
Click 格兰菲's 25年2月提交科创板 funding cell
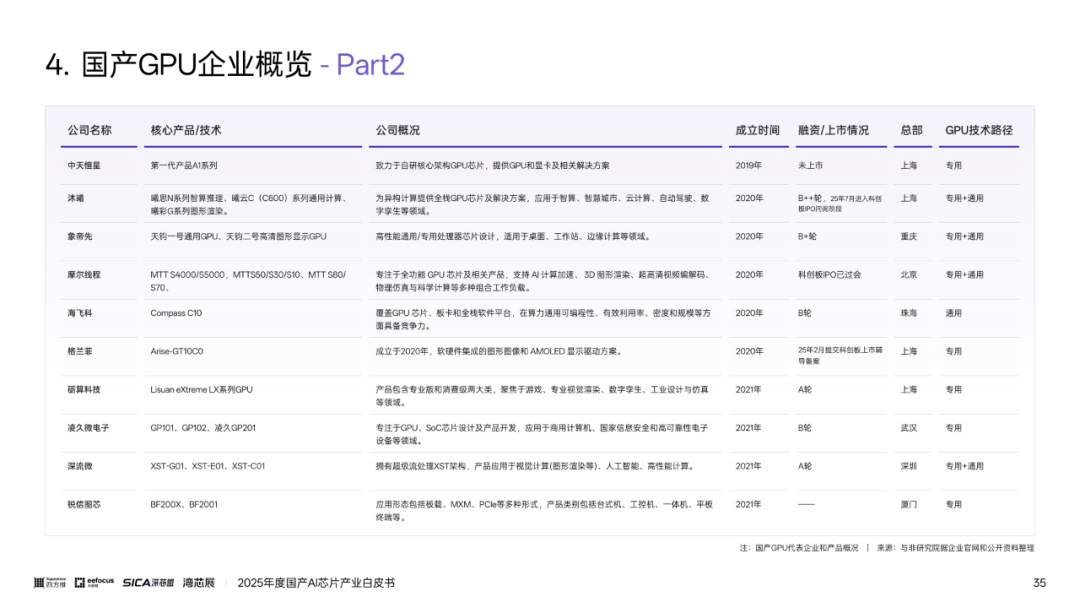tap(840, 355)
